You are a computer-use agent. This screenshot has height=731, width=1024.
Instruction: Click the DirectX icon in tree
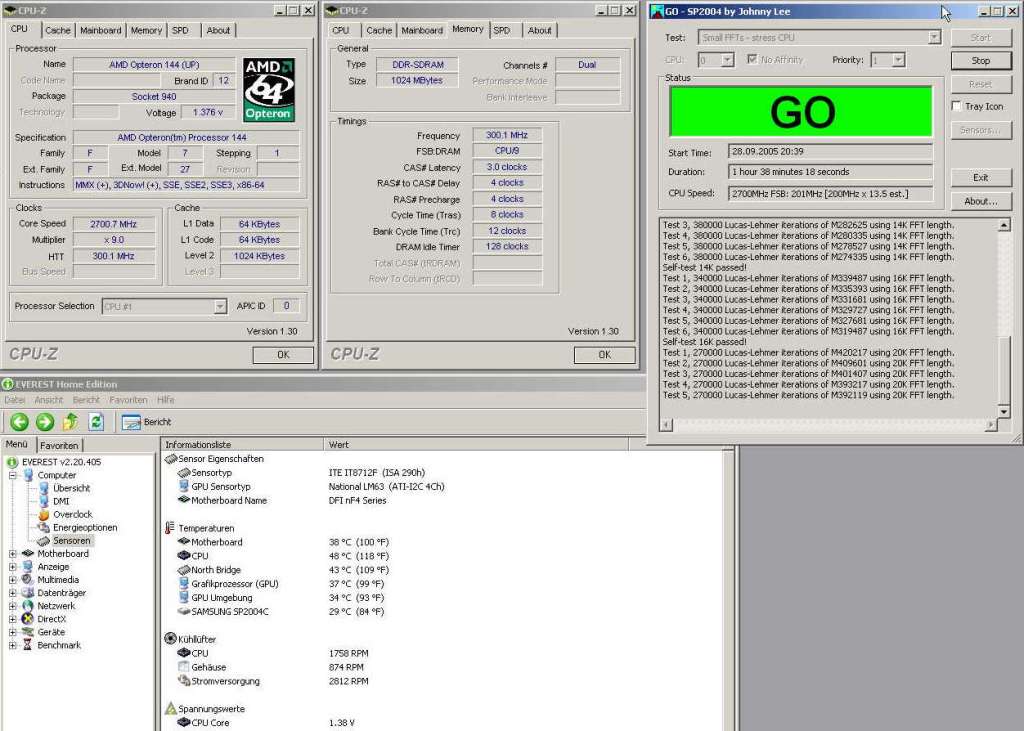coord(28,619)
